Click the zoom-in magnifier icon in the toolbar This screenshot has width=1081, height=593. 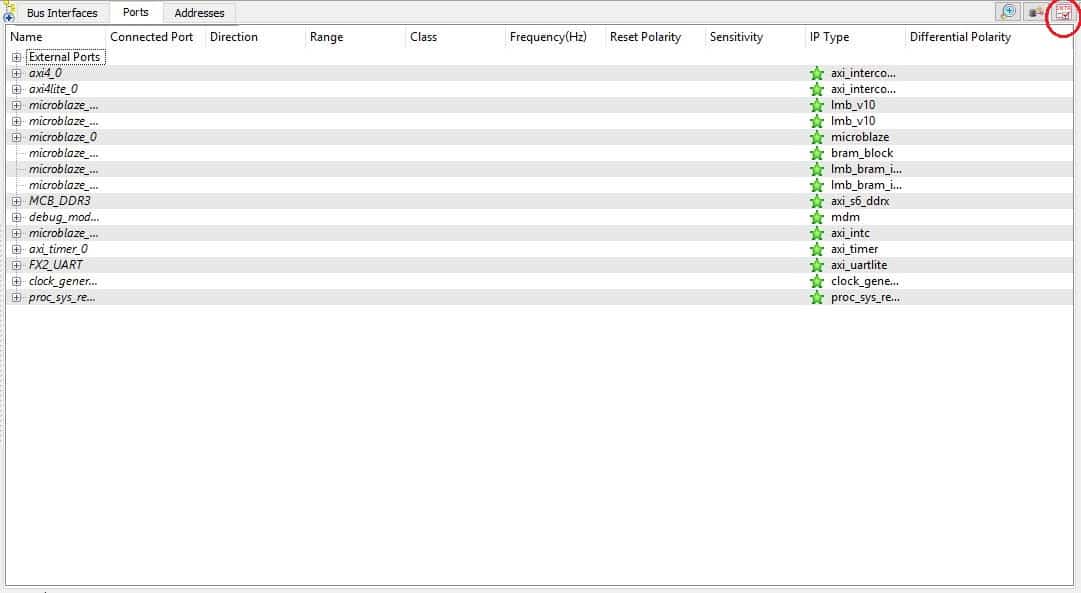pos(1008,12)
